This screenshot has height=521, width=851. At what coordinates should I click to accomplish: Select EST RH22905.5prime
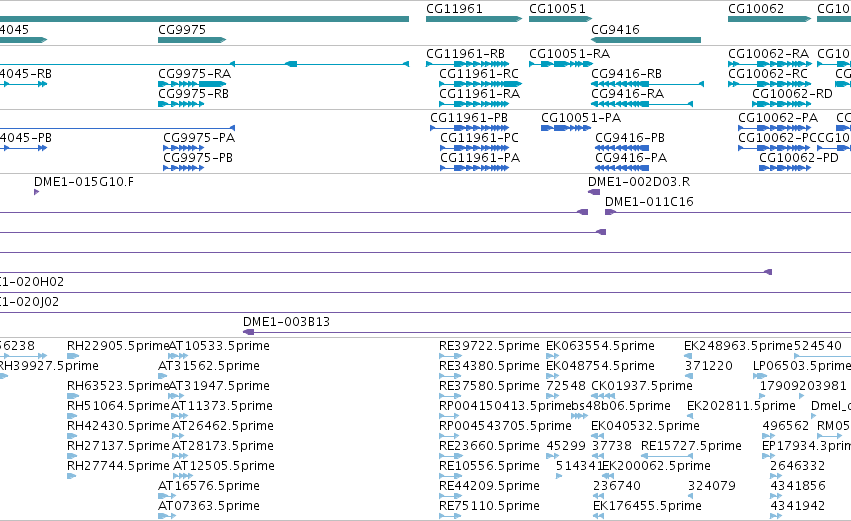[x=72, y=356]
